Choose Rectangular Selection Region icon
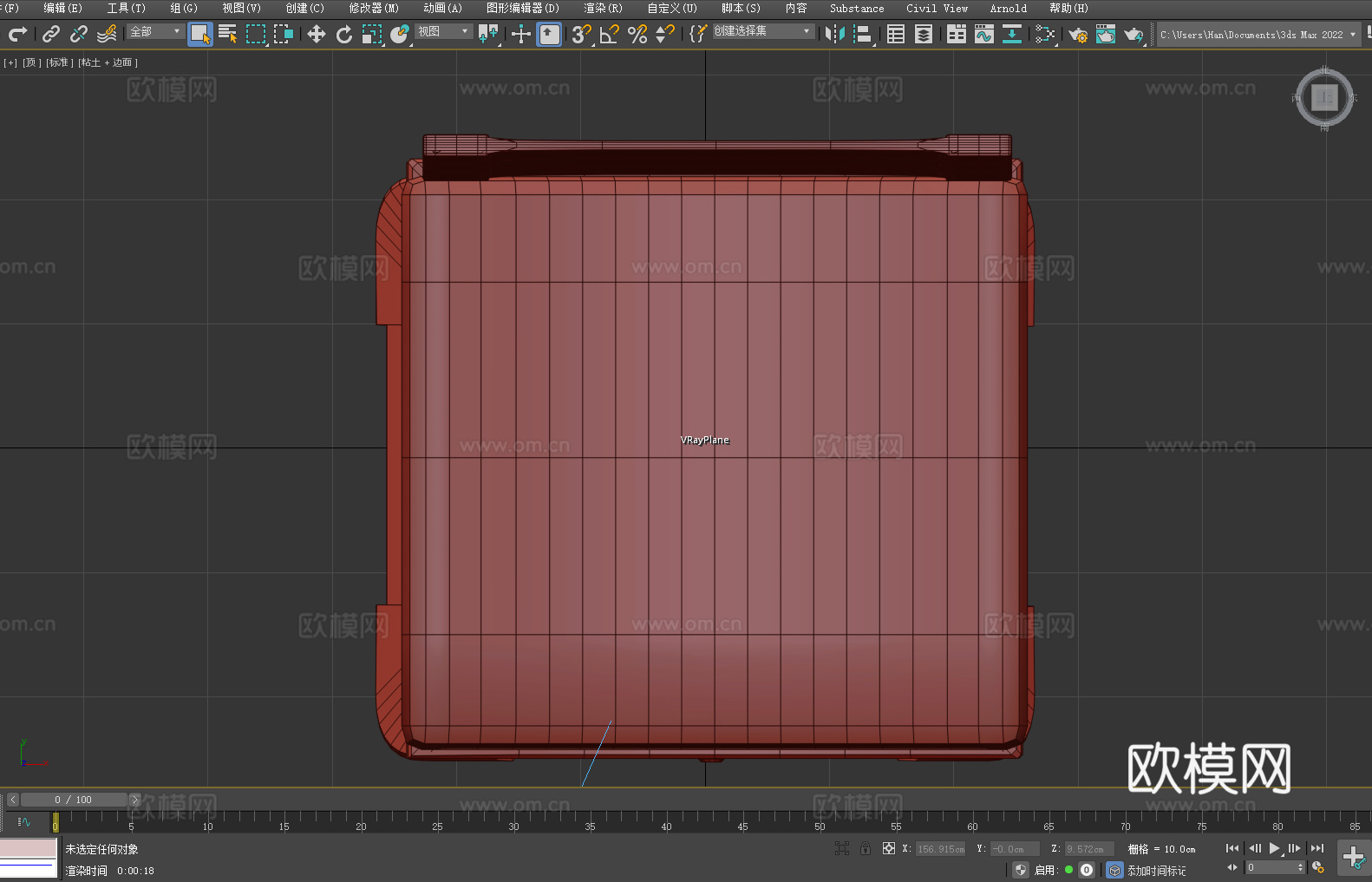Image resolution: width=1372 pixels, height=882 pixels. pyautogui.click(x=256, y=35)
